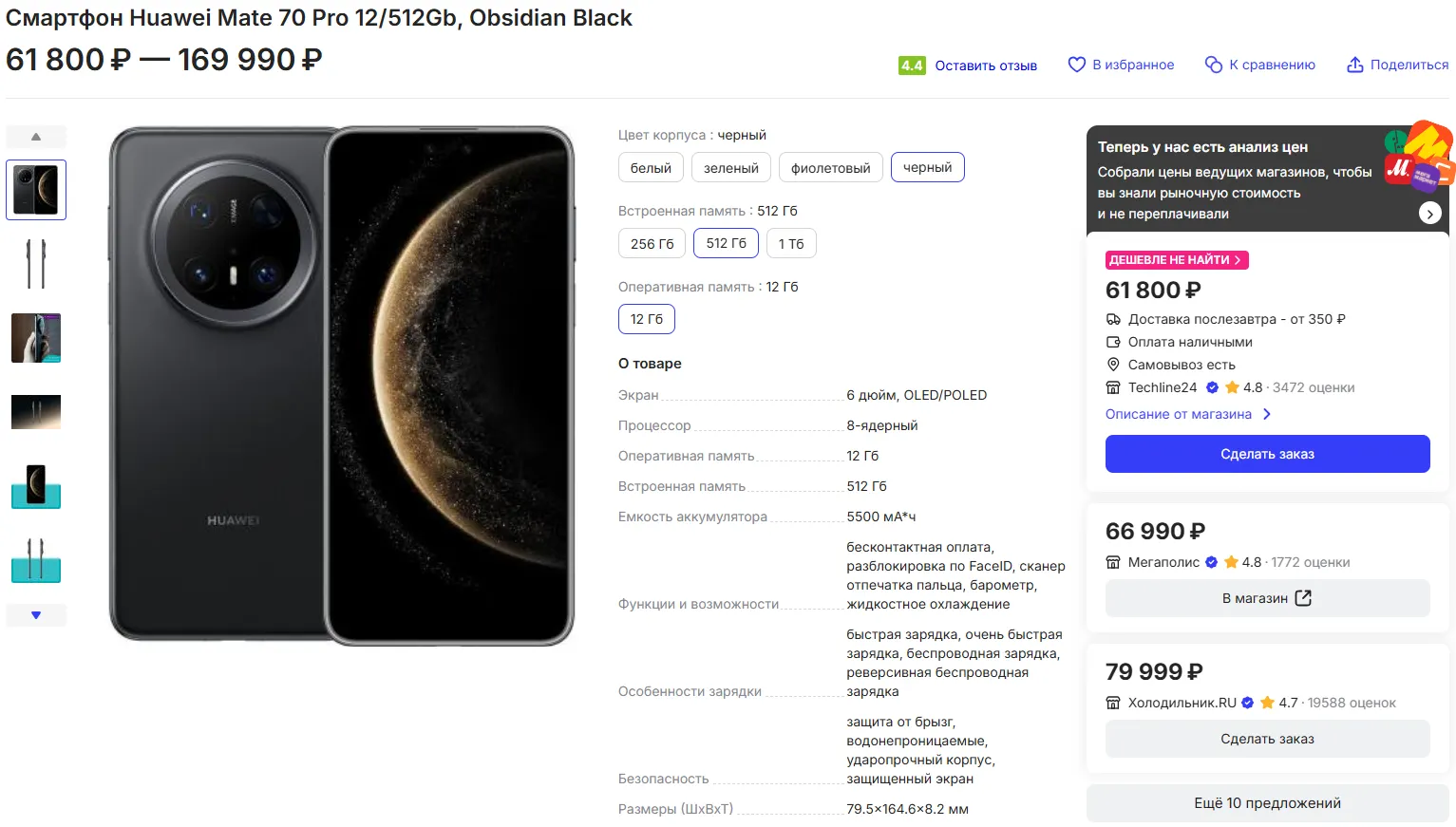Image resolution: width=1456 pixels, height=827 pixels.
Task: Open the ДЕШЕВЛЕ НЕ НАЙТИ tag
Action: click(1176, 260)
